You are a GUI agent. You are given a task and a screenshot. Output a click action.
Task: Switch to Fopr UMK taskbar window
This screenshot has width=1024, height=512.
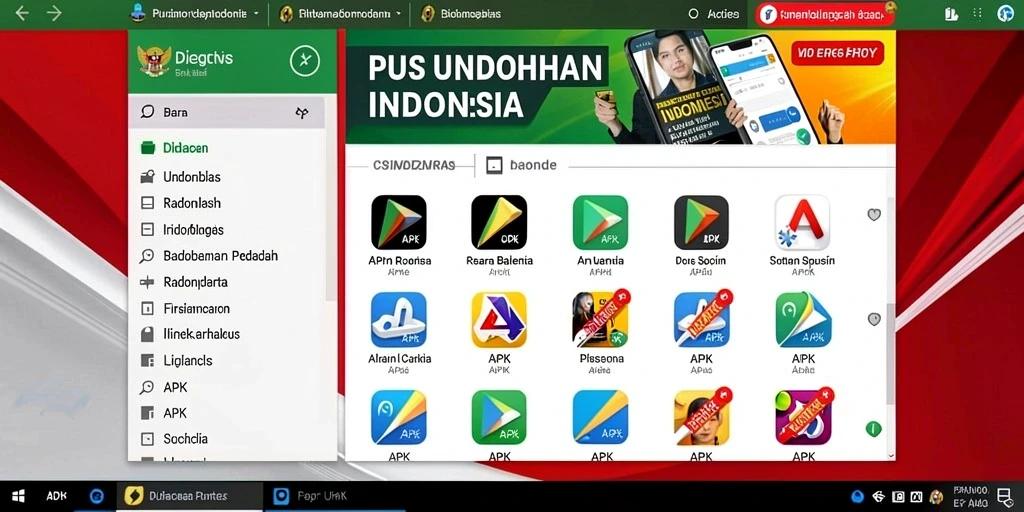point(334,496)
